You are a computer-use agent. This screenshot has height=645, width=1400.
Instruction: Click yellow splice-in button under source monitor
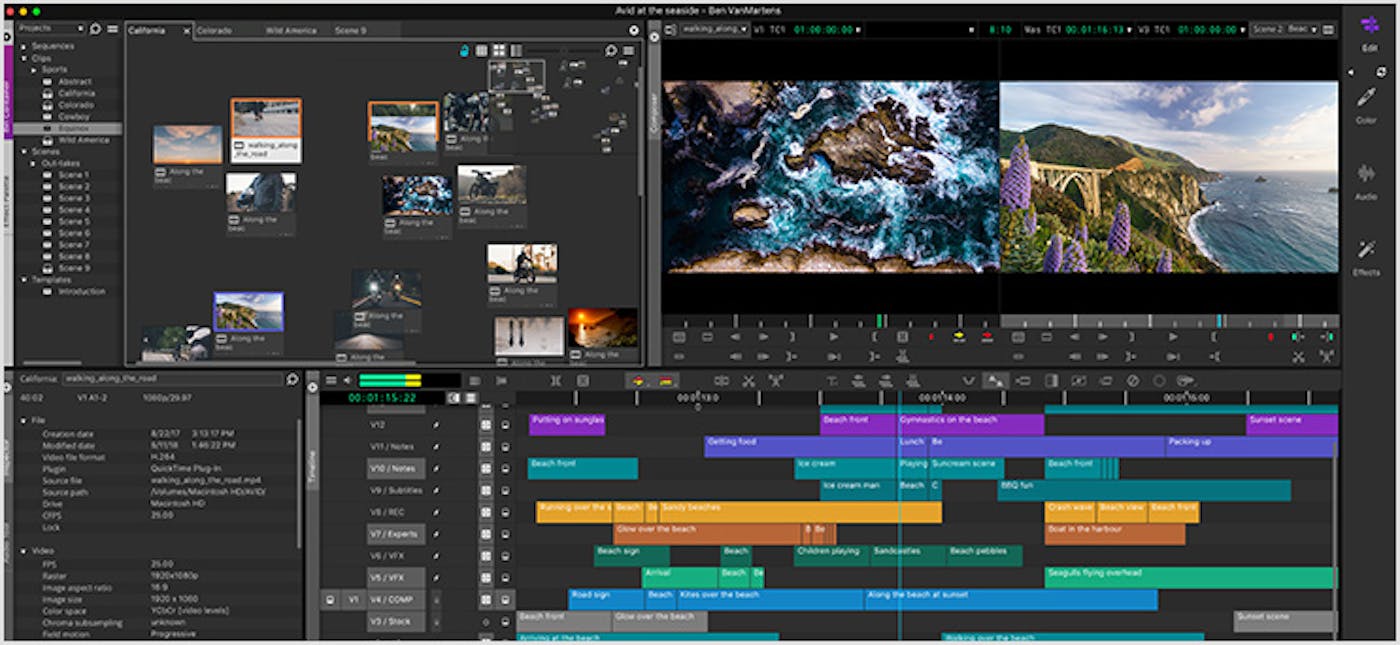[959, 337]
